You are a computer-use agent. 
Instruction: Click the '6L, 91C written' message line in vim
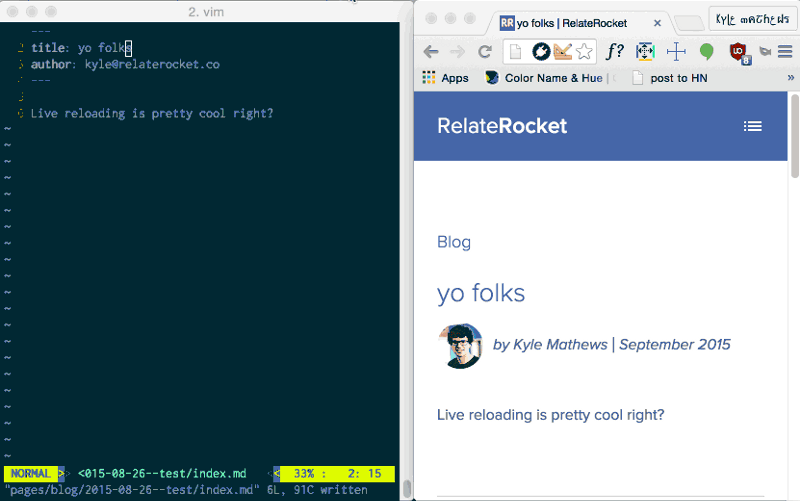click(x=186, y=490)
